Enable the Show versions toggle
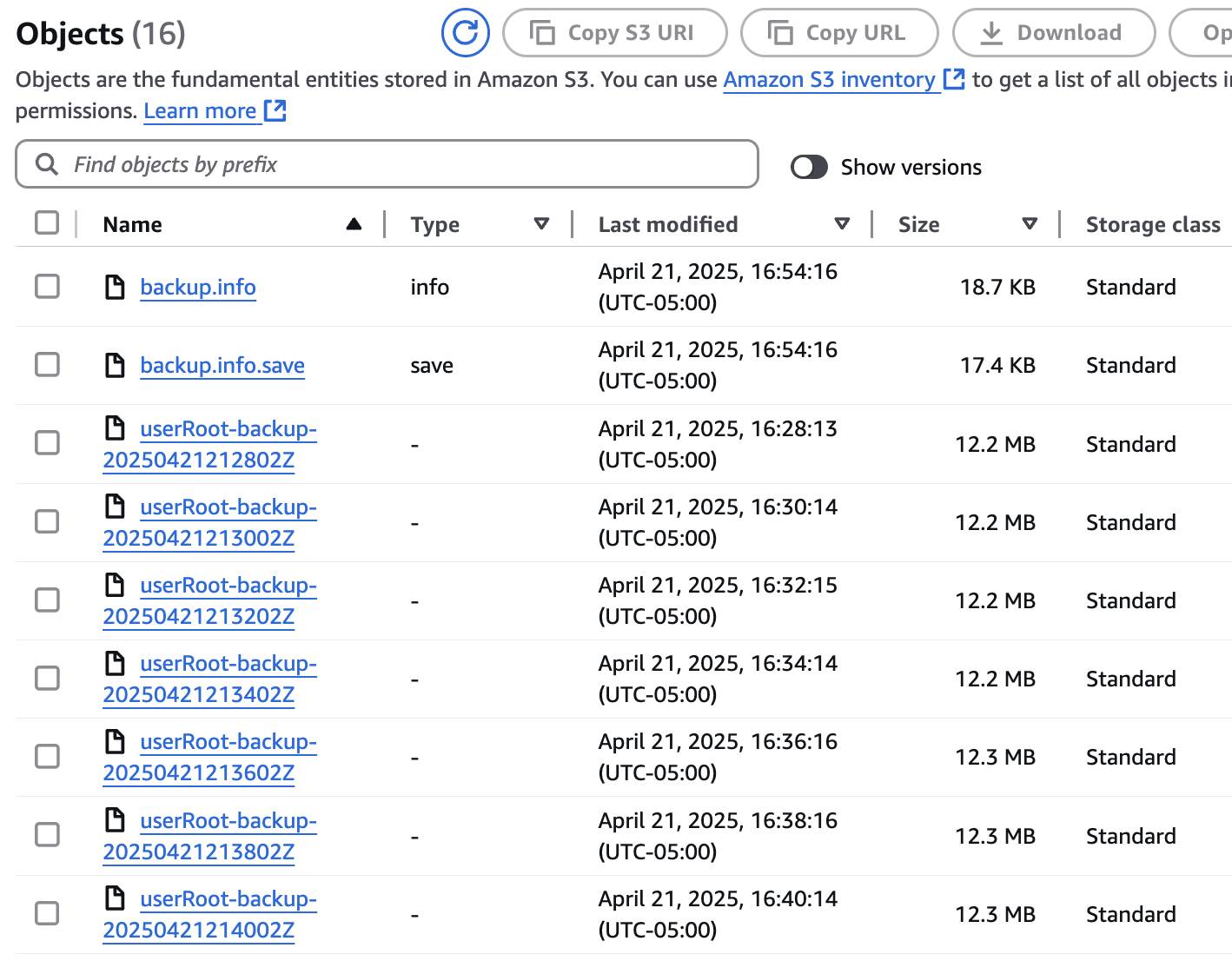The image size is (1232, 961). pyautogui.click(x=809, y=167)
